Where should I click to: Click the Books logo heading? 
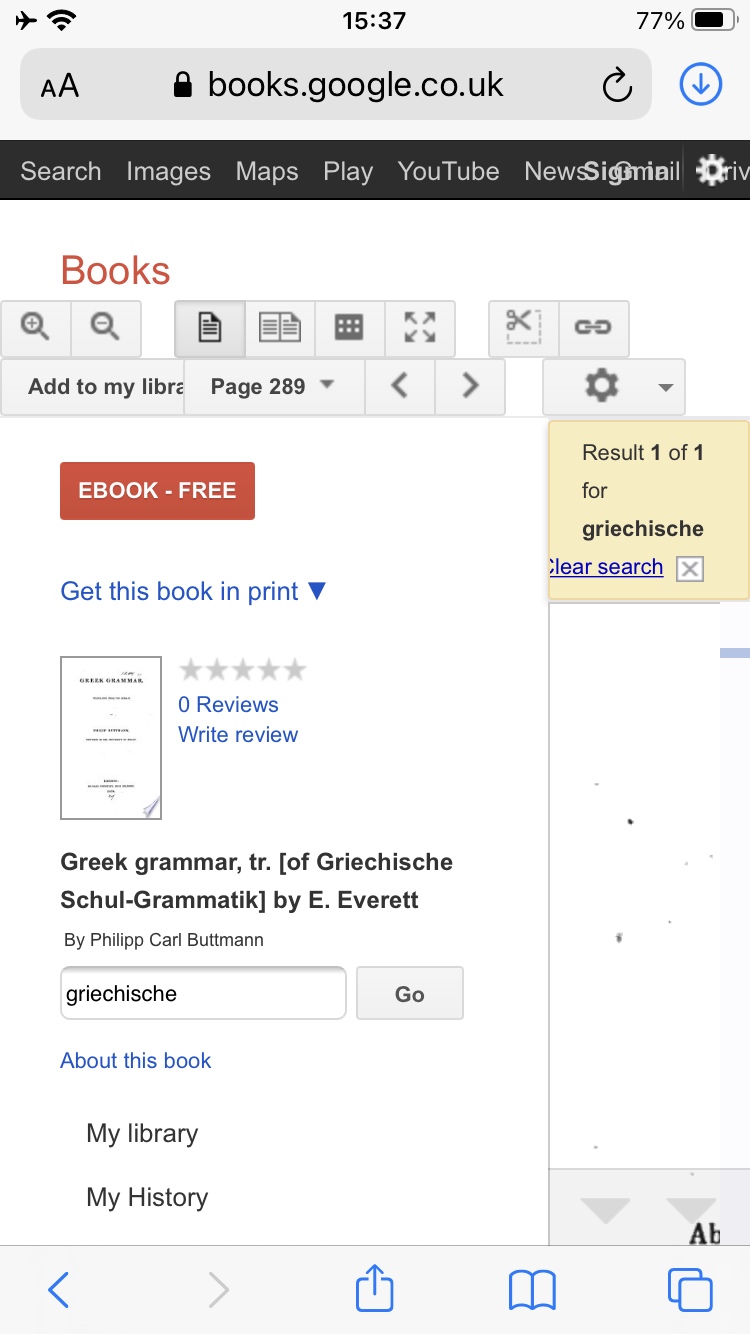115,271
